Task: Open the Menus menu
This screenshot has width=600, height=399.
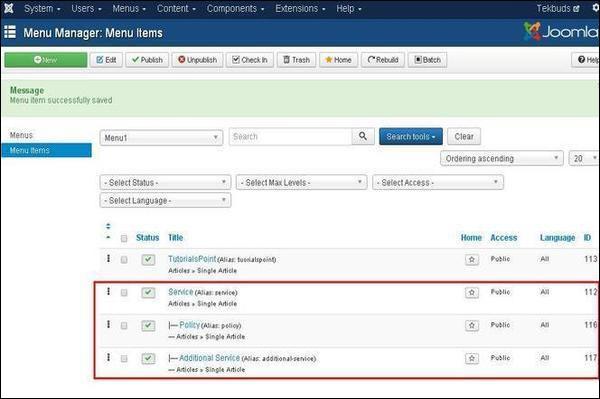Action: point(129,8)
